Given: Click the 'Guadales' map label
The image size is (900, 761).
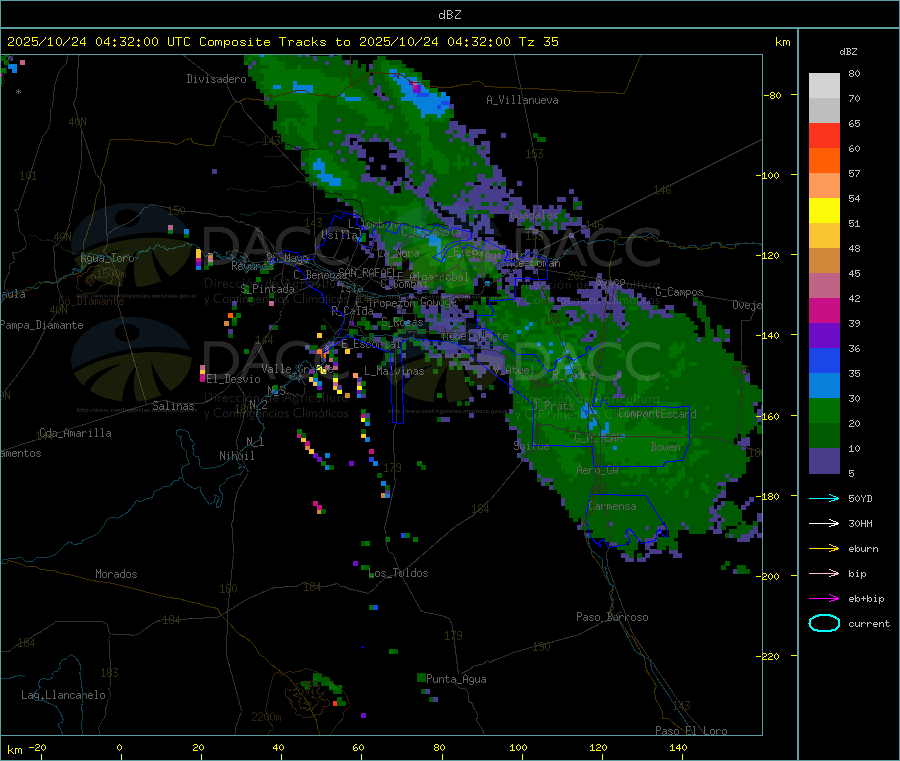Looking at the screenshot, I should (534, 215).
